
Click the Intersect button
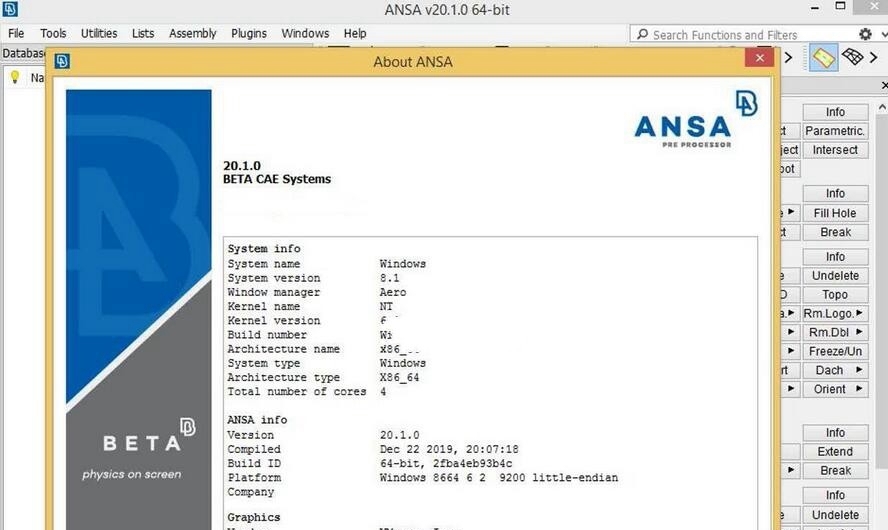click(x=835, y=150)
